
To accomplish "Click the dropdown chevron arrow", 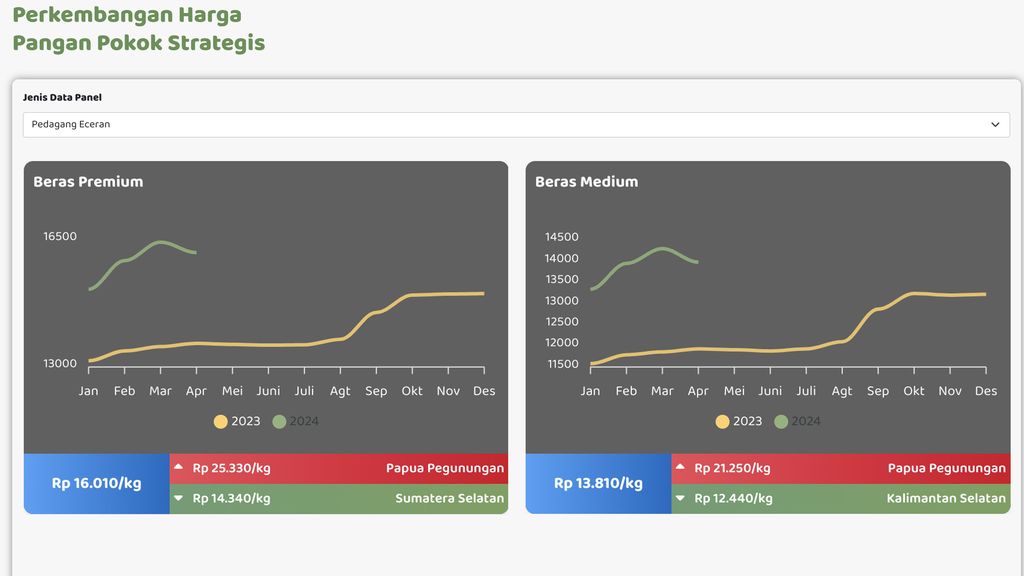I will pos(995,125).
